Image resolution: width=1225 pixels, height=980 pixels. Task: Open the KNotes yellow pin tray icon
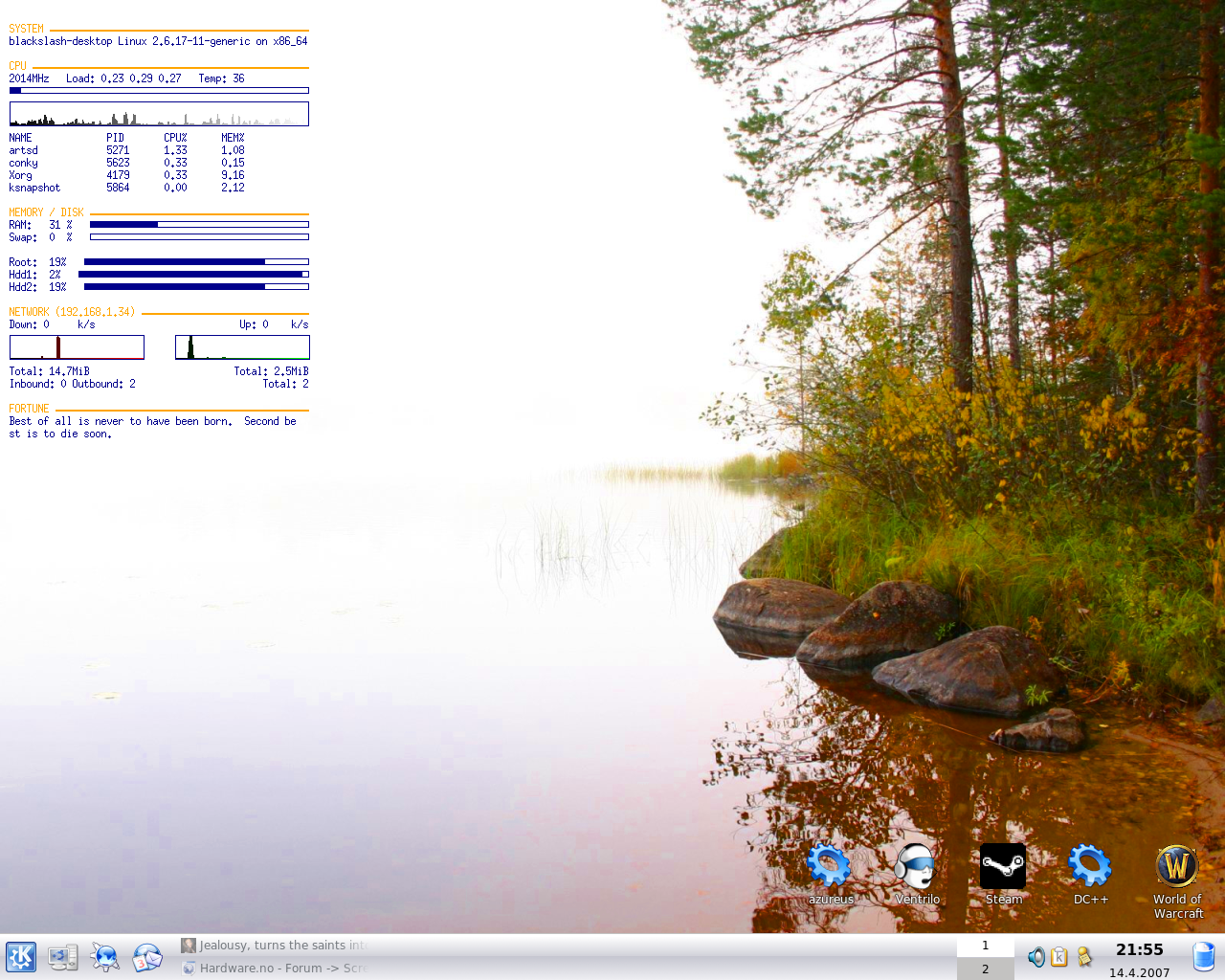[x=1084, y=957]
